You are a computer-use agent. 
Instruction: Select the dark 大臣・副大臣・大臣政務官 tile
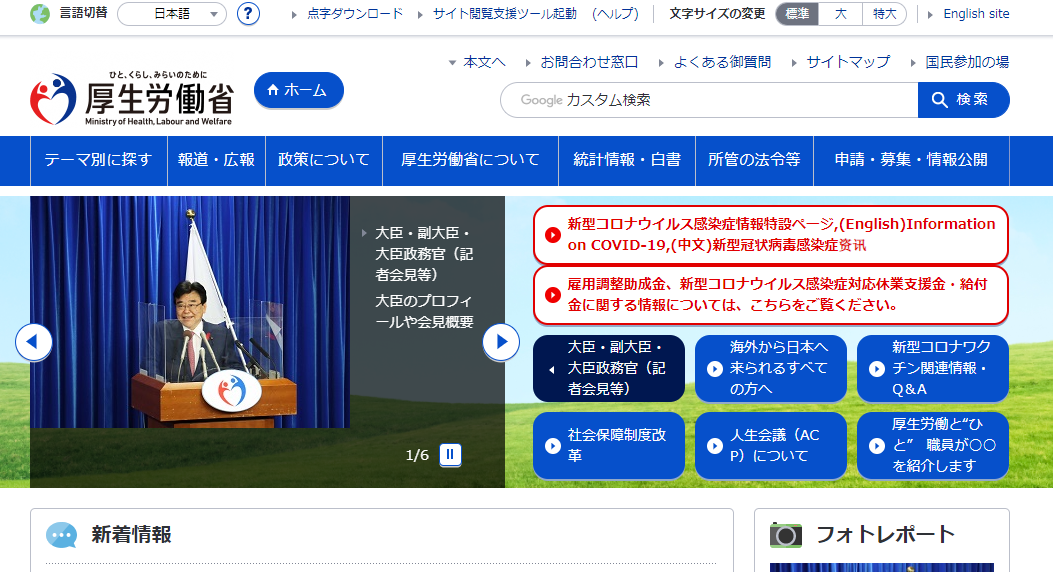pos(609,368)
